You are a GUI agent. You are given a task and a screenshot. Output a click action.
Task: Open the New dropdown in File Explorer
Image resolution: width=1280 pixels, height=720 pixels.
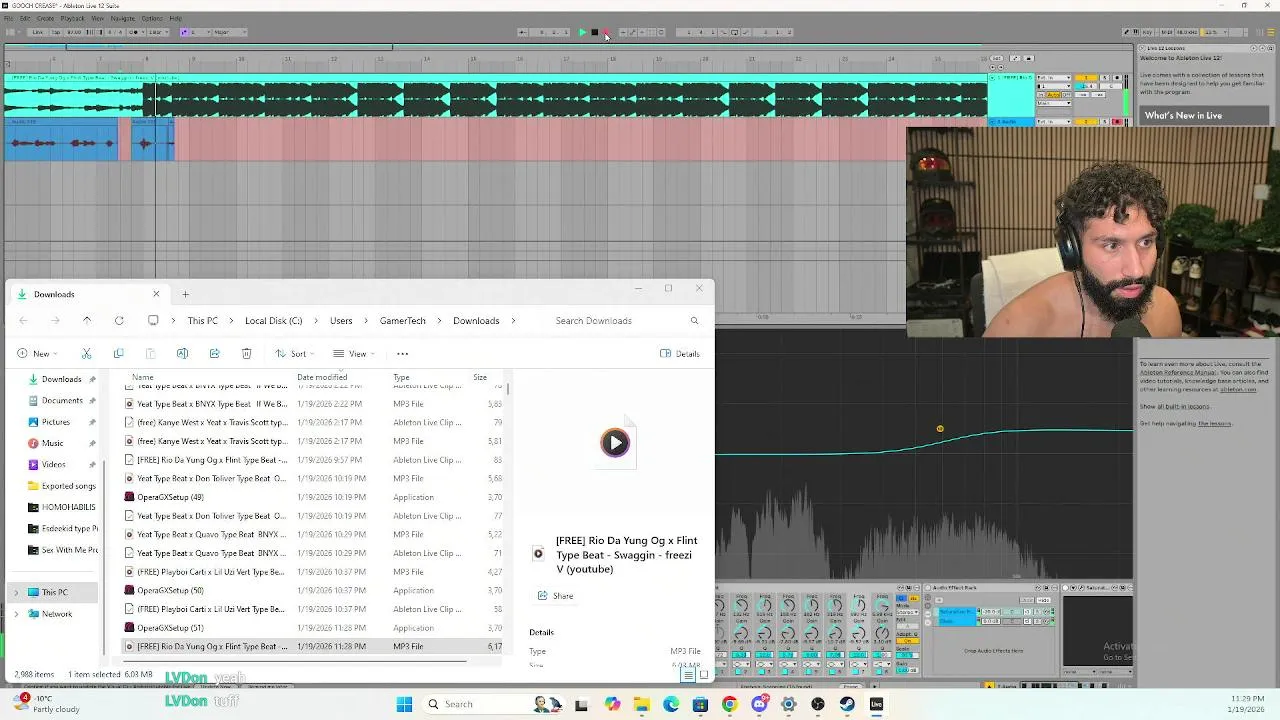[37, 353]
